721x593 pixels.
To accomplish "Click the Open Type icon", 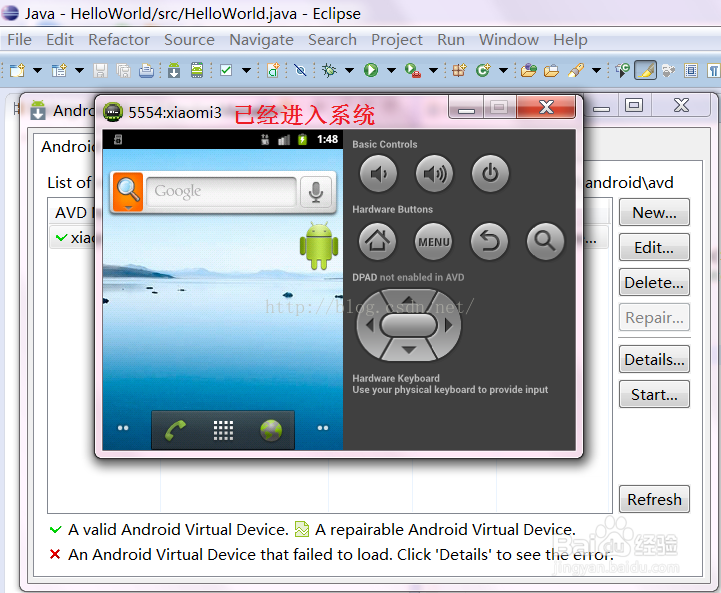I will 529,70.
